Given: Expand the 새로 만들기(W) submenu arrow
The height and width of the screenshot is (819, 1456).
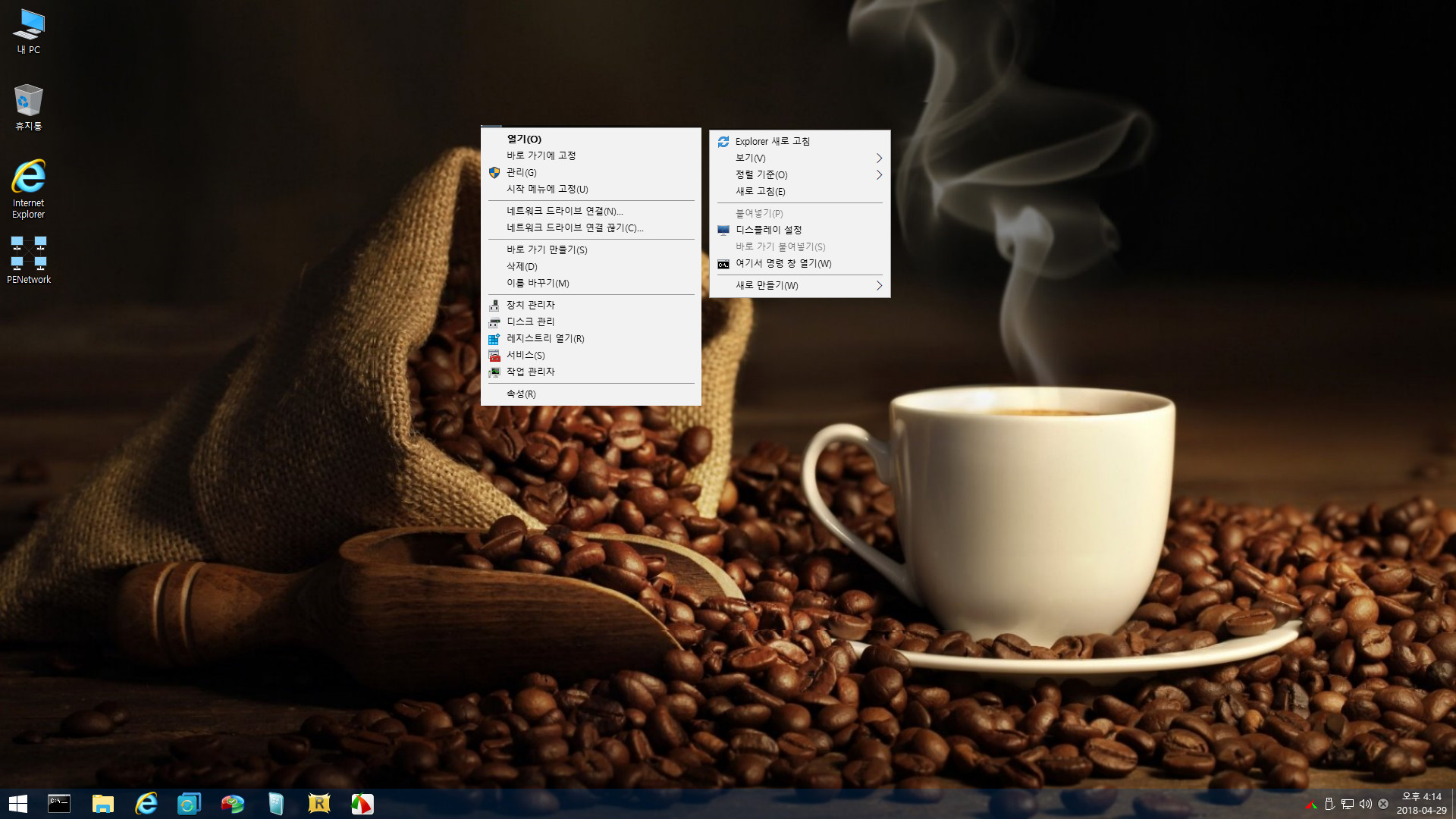Looking at the screenshot, I should 879,285.
